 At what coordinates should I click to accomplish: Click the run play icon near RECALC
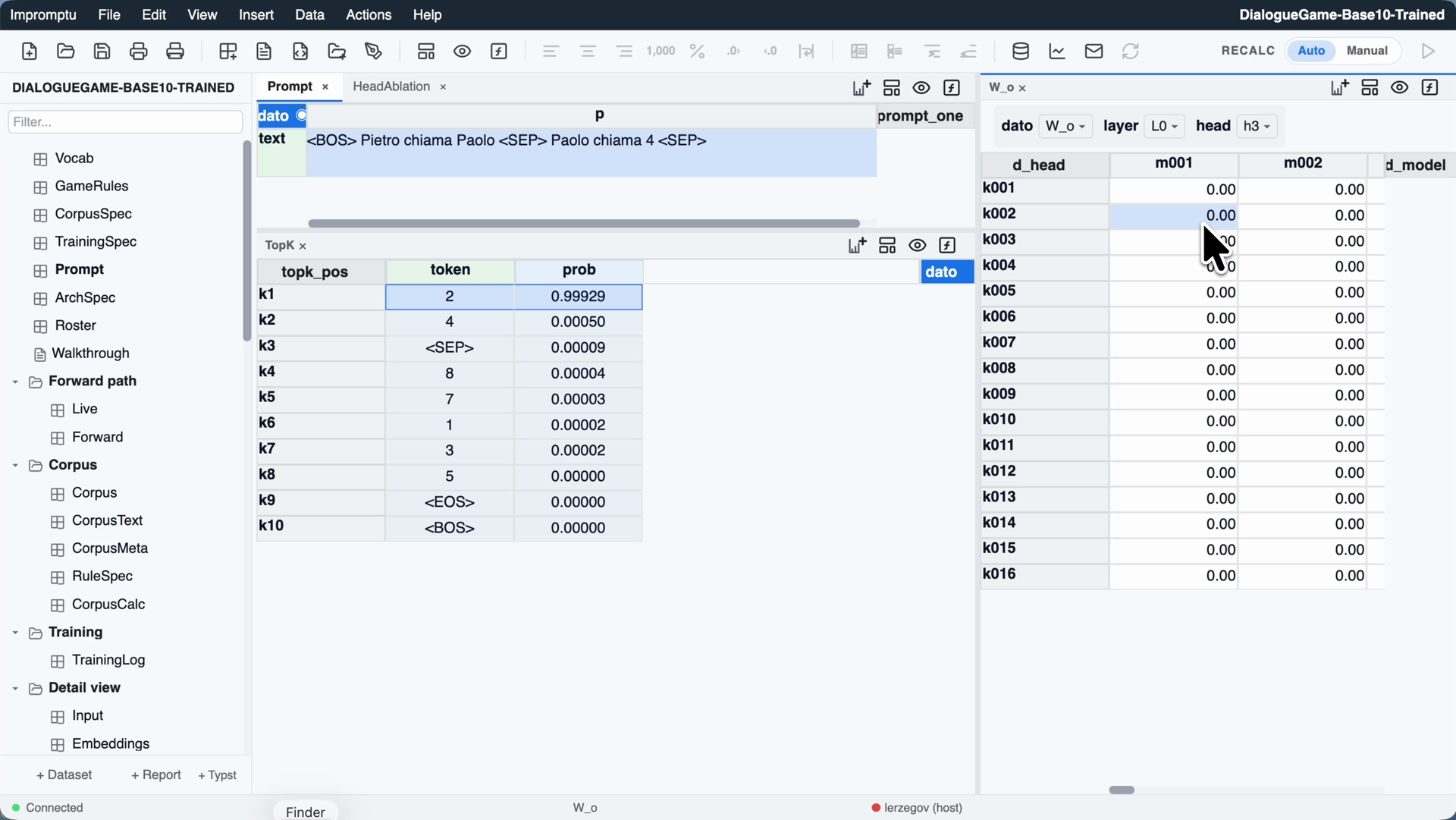(1429, 51)
